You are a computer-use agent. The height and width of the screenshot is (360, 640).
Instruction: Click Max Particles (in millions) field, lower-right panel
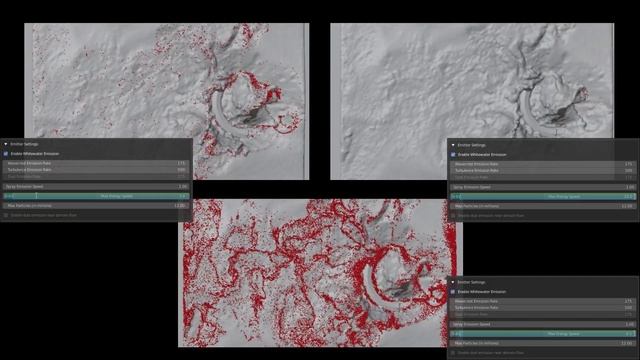pos(543,343)
